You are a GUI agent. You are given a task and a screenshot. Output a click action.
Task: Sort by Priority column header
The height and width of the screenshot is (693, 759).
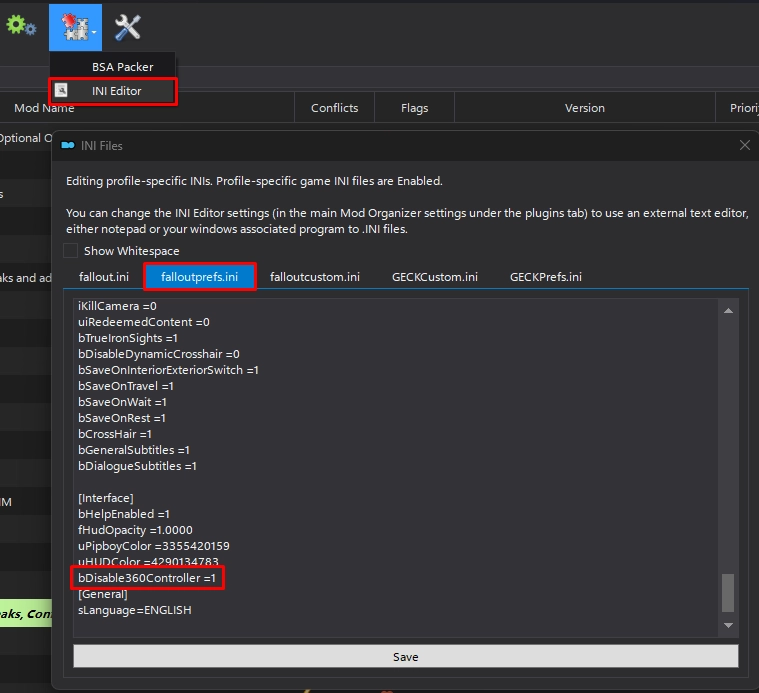point(738,108)
